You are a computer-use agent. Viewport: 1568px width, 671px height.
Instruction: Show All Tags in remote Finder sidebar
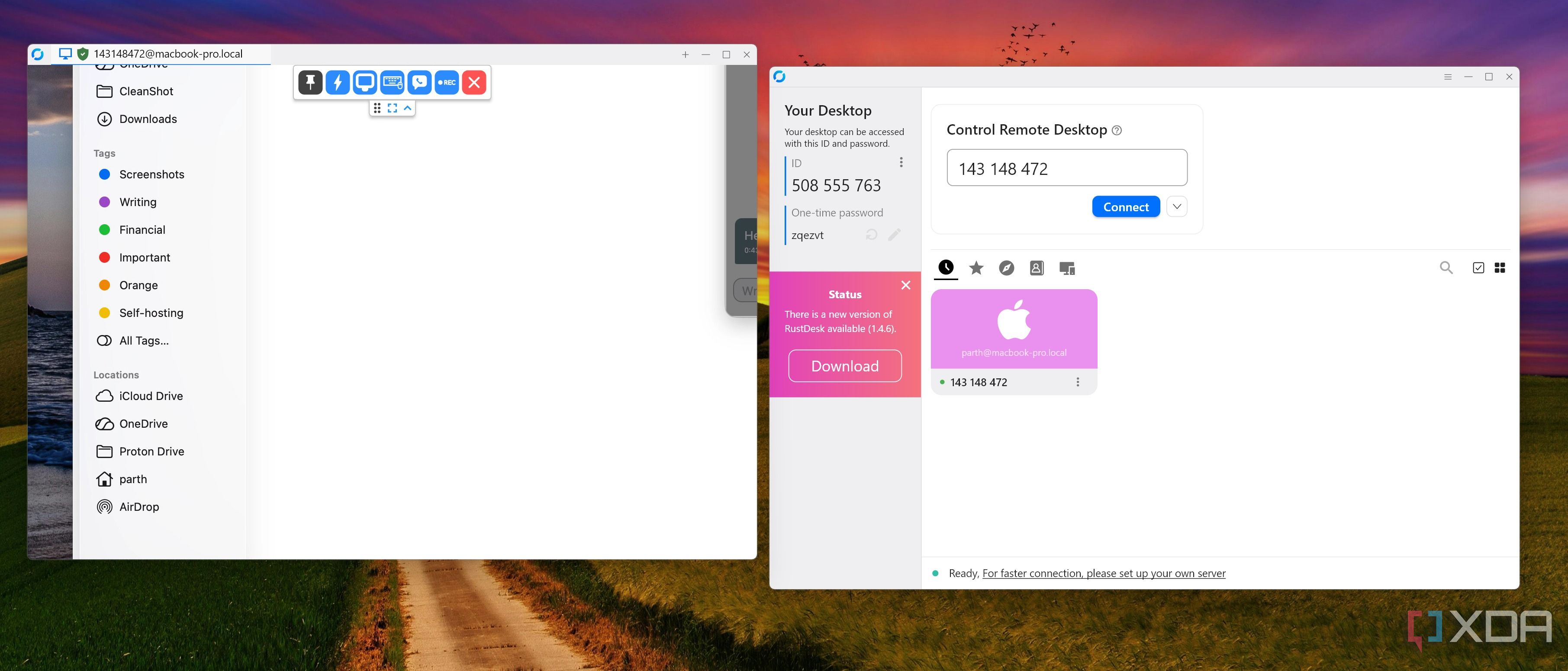133,340
